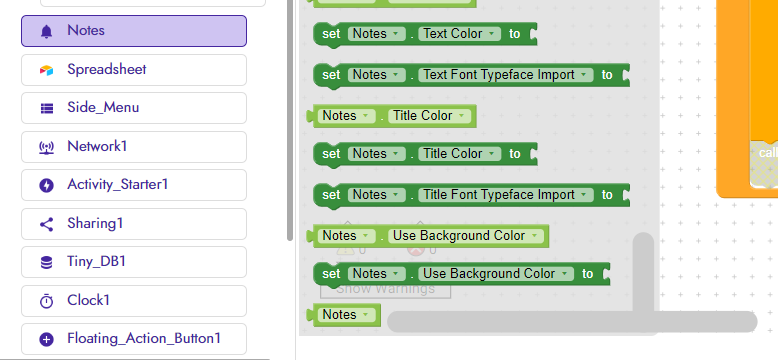The width and height of the screenshot is (778, 360).
Task: Click the Spreadsheet component's colorful icon
Action: coord(46,70)
